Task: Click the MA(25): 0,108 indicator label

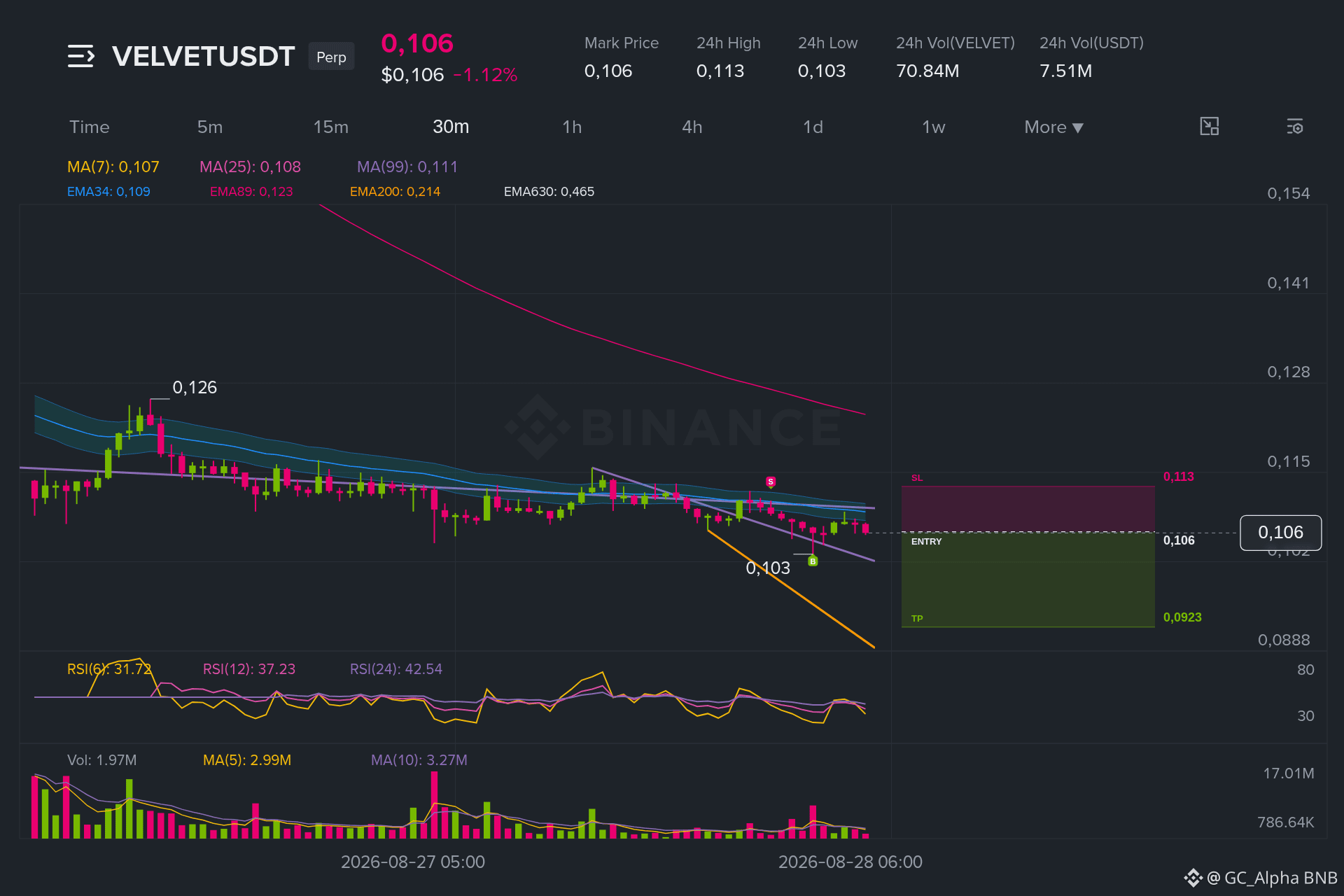Action: click(250, 167)
